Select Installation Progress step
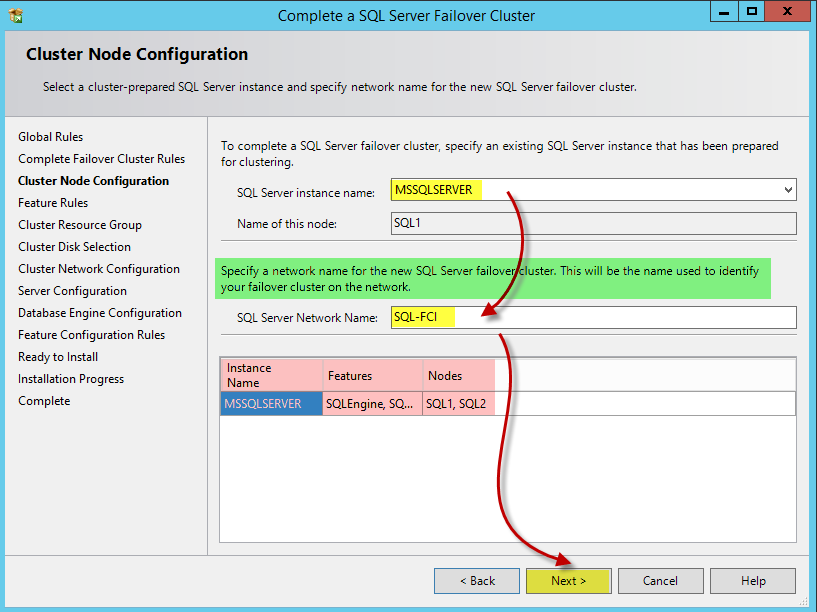 [x=71, y=379]
